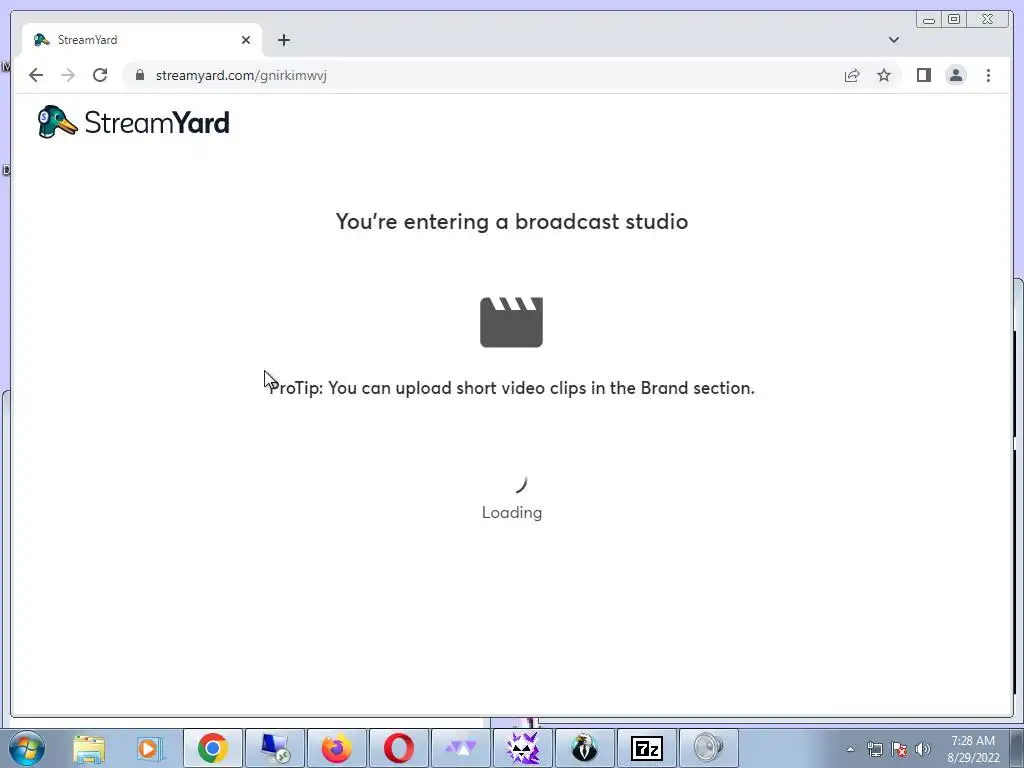This screenshot has width=1024, height=768.
Task: Switch to Chrome in the taskbar
Action: tap(213, 748)
